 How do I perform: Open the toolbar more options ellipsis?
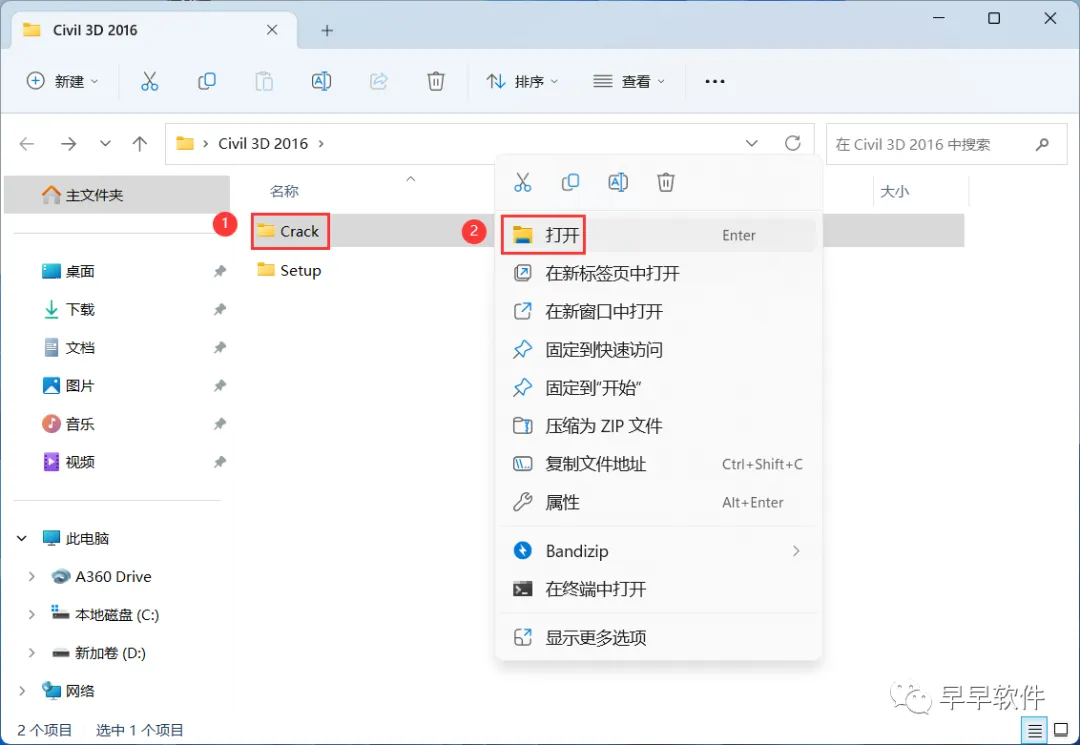pos(715,81)
